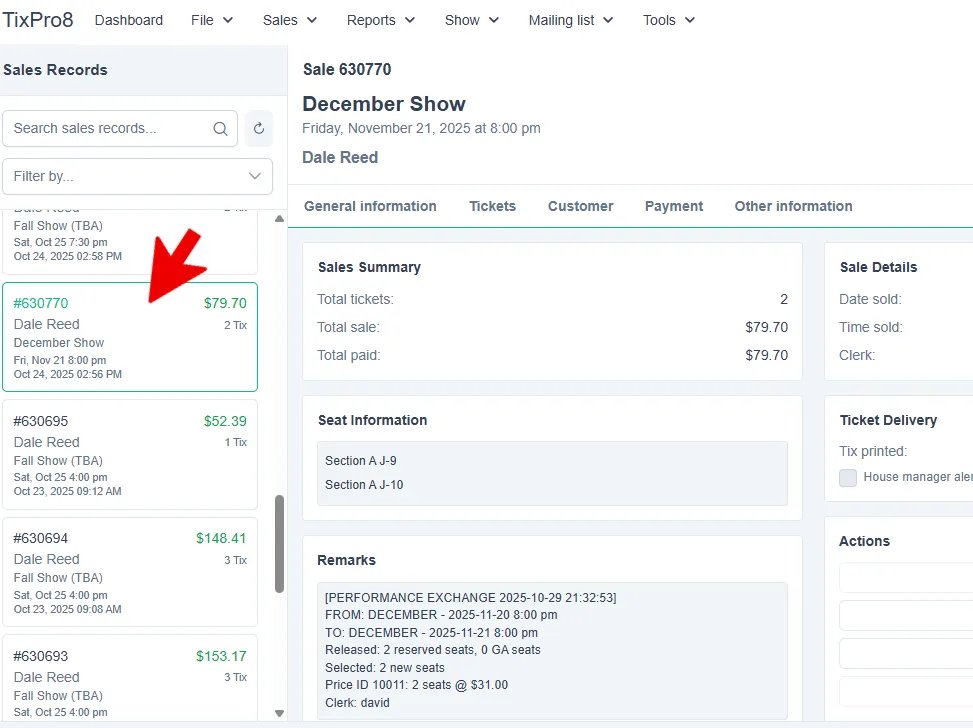Toggle the House manager alert checkbox

click(x=848, y=477)
